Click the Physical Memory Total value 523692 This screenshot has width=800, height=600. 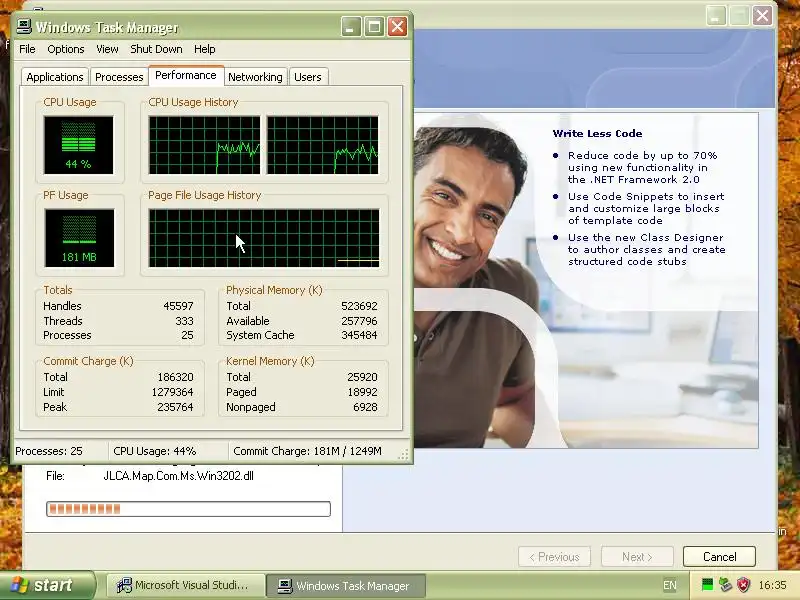(x=359, y=306)
